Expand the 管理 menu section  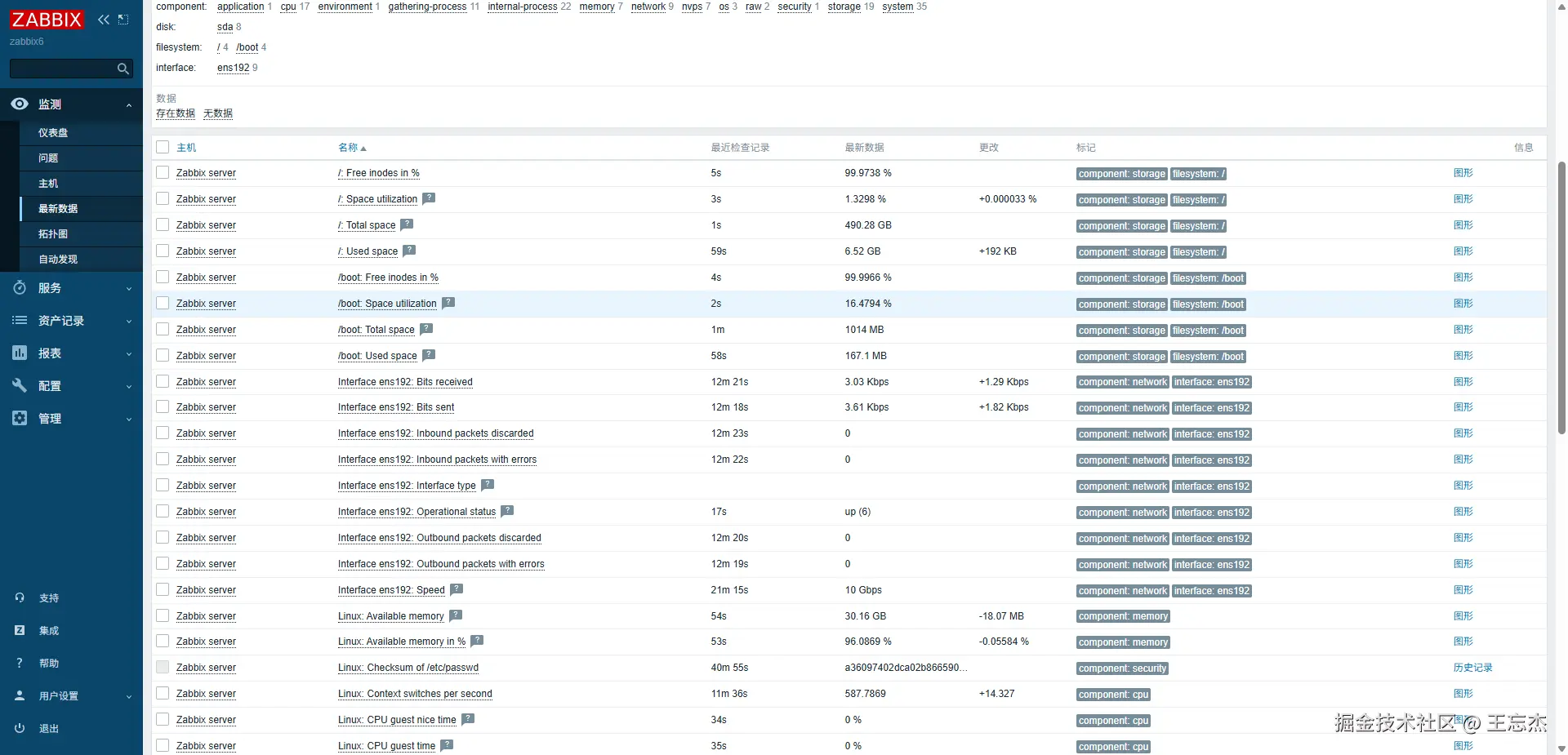(129, 419)
